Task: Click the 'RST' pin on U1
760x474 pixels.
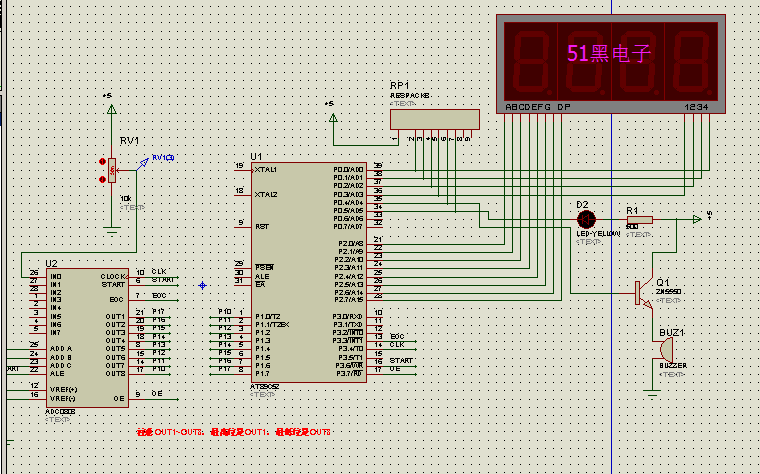Action: pos(262,226)
